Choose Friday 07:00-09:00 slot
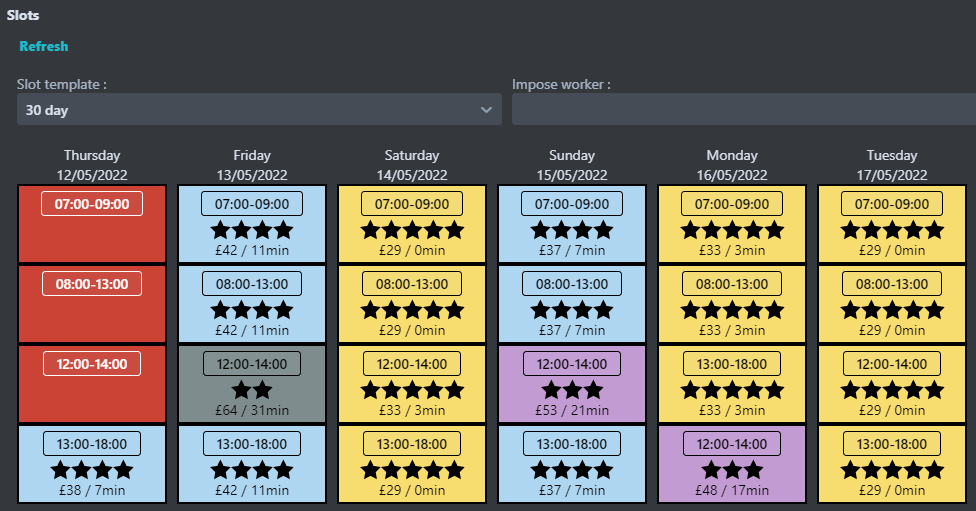Viewport: 976px width, 511px height. (x=252, y=224)
